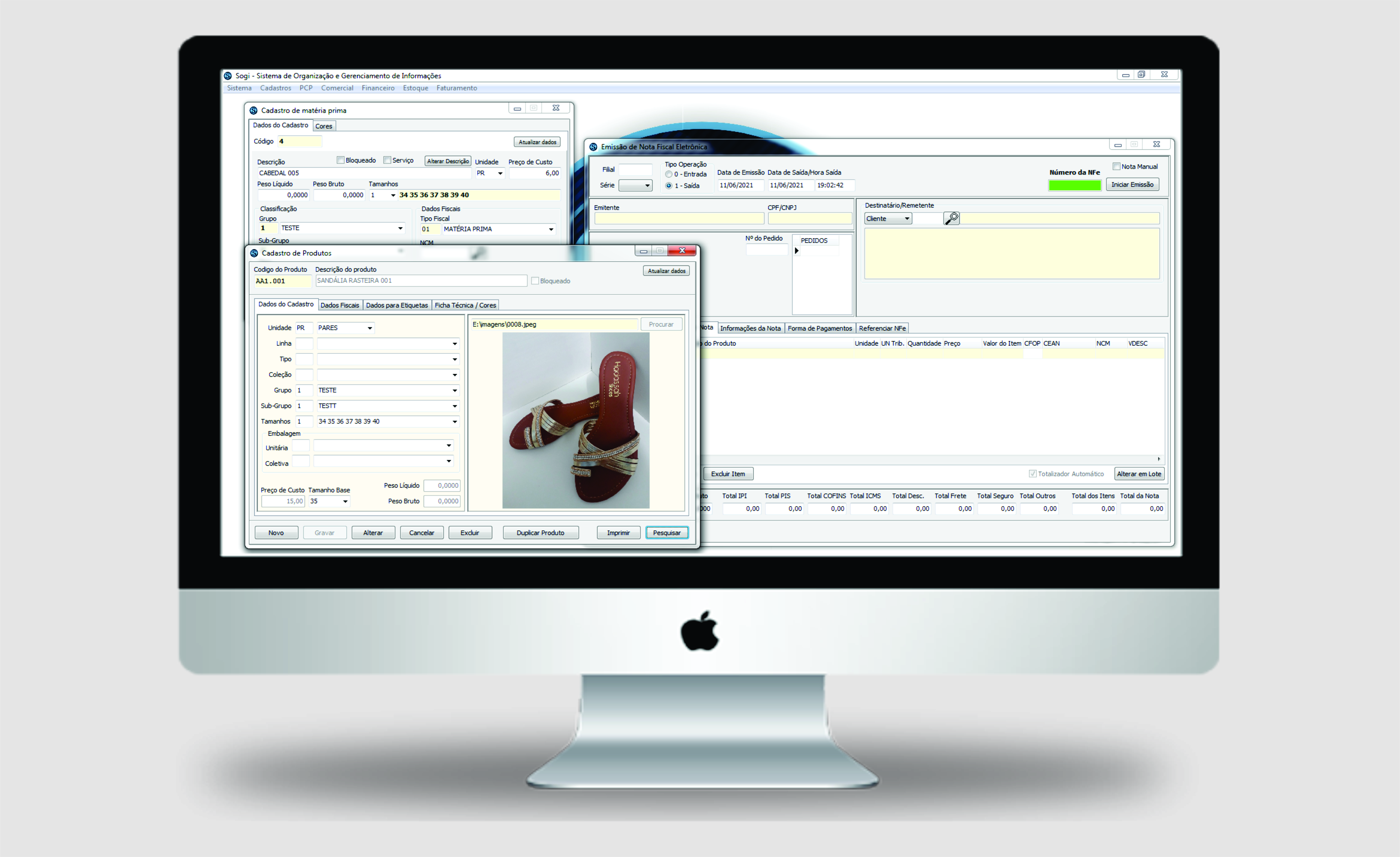The width and height of the screenshot is (1400, 857).
Task: Expand the Tamanho Base dropdown showing 35
Action: click(345, 501)
